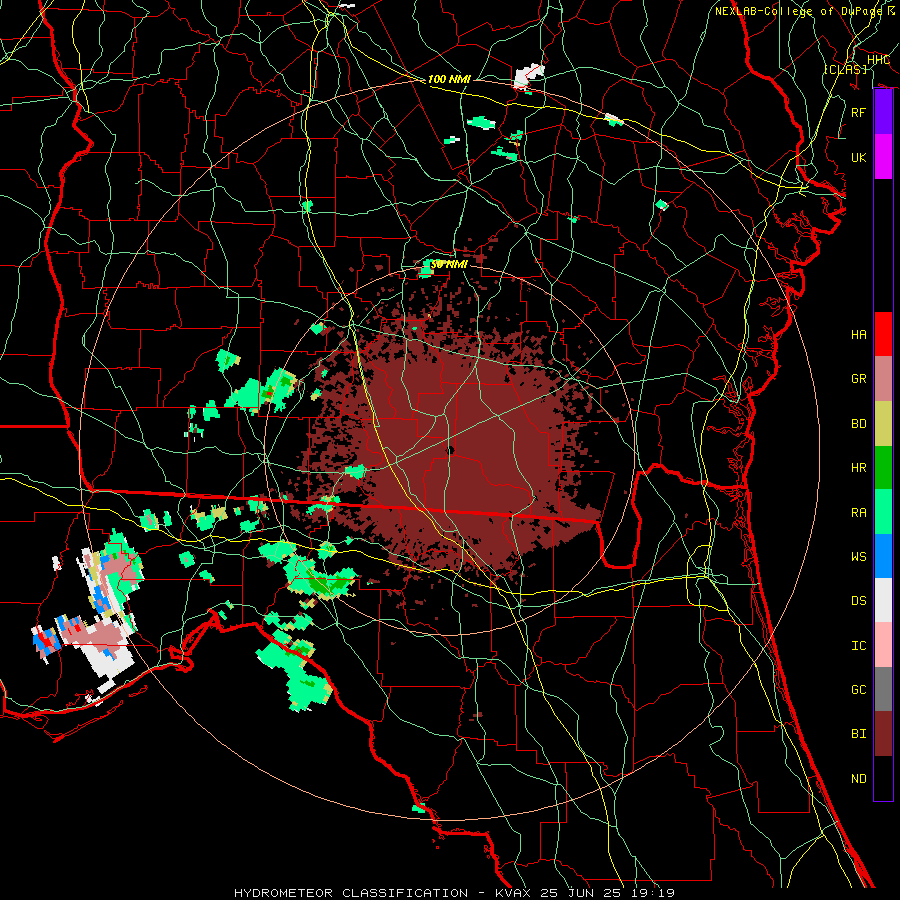Click the HA red legend swatch

pos(883,334)
